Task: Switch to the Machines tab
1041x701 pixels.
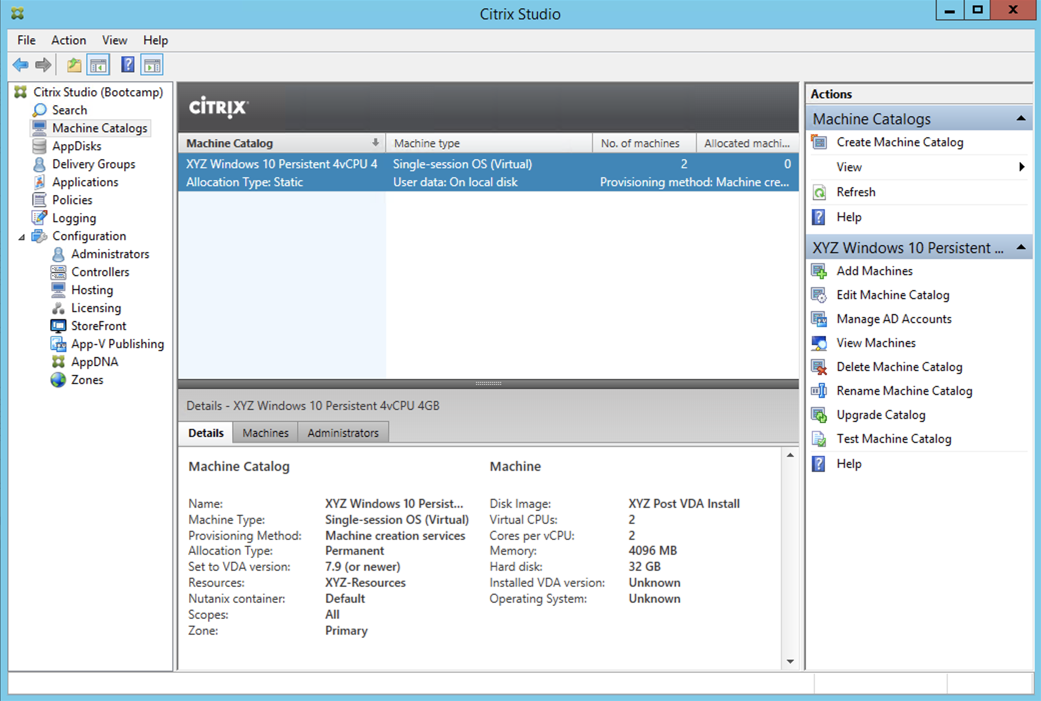Action: 266,433
